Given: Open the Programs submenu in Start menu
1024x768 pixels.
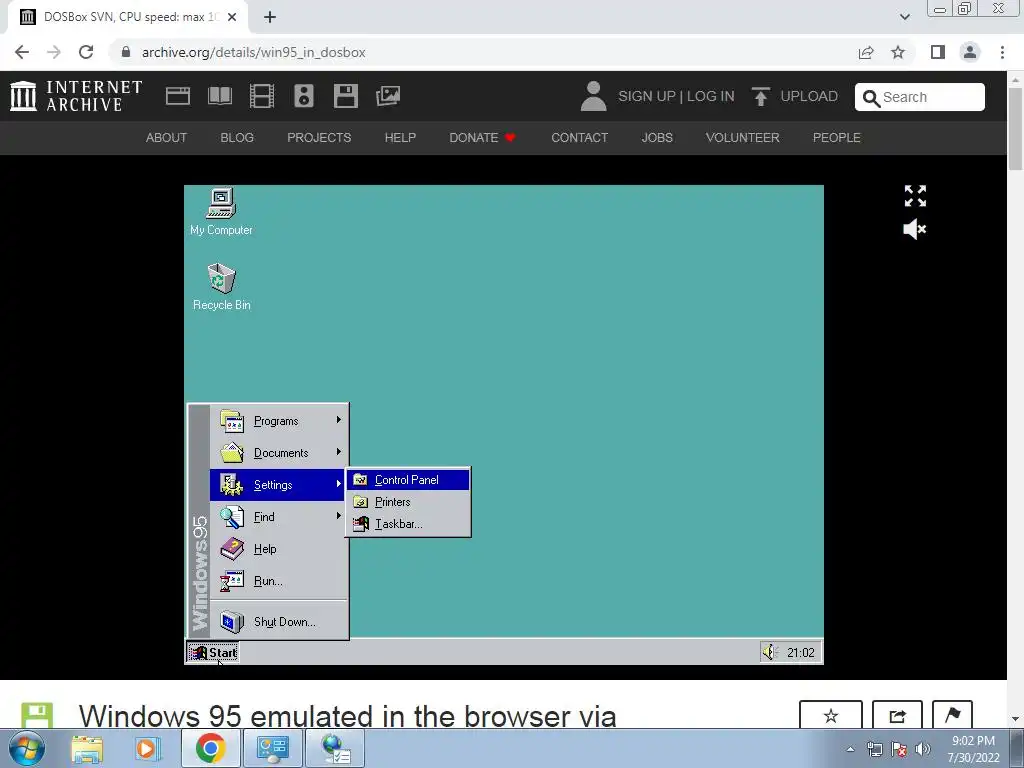Looking at the screenshot, I should point(280,421).
